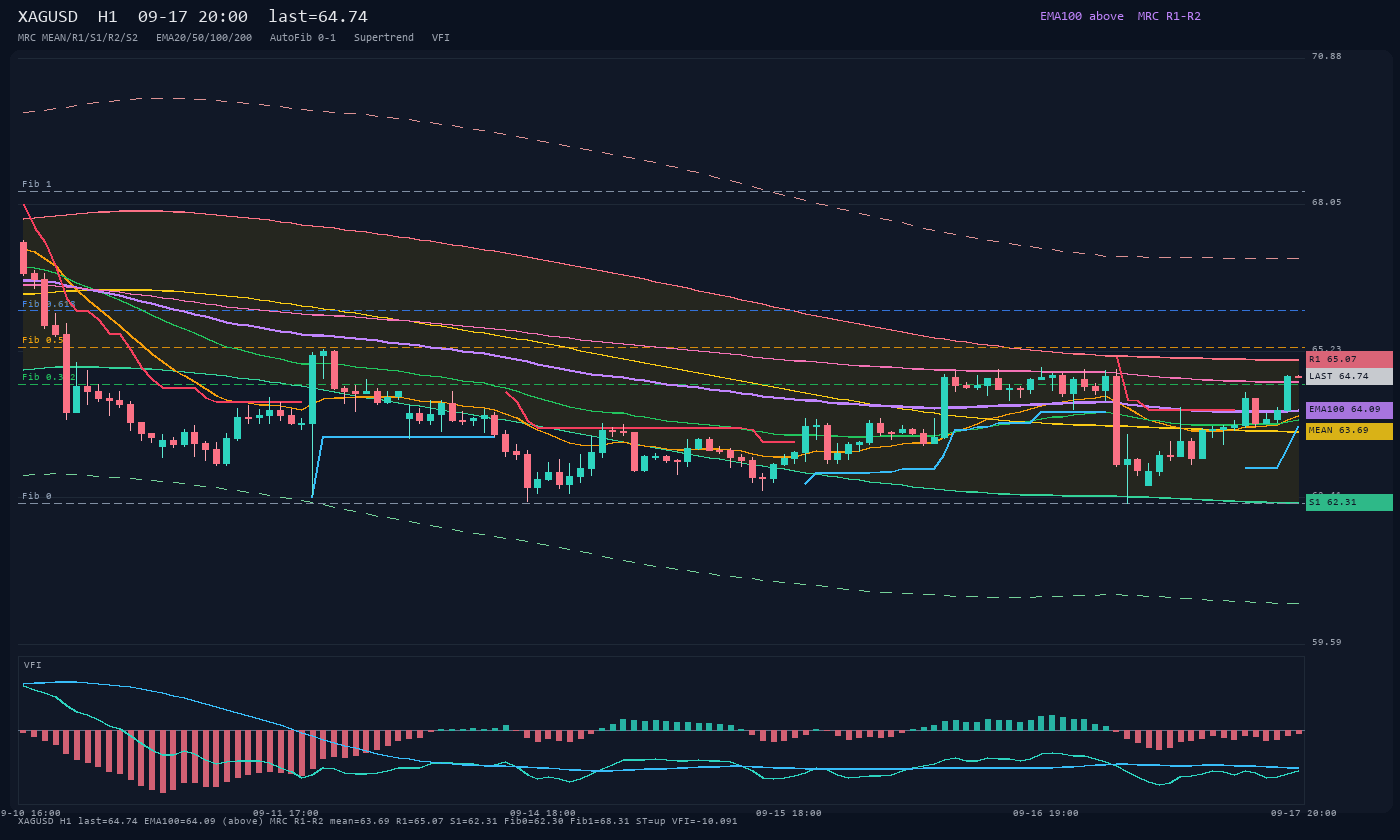Click the 09-10 16:00 time axis label
Screen dimensions: 1400x840
(x=30, y=813)
